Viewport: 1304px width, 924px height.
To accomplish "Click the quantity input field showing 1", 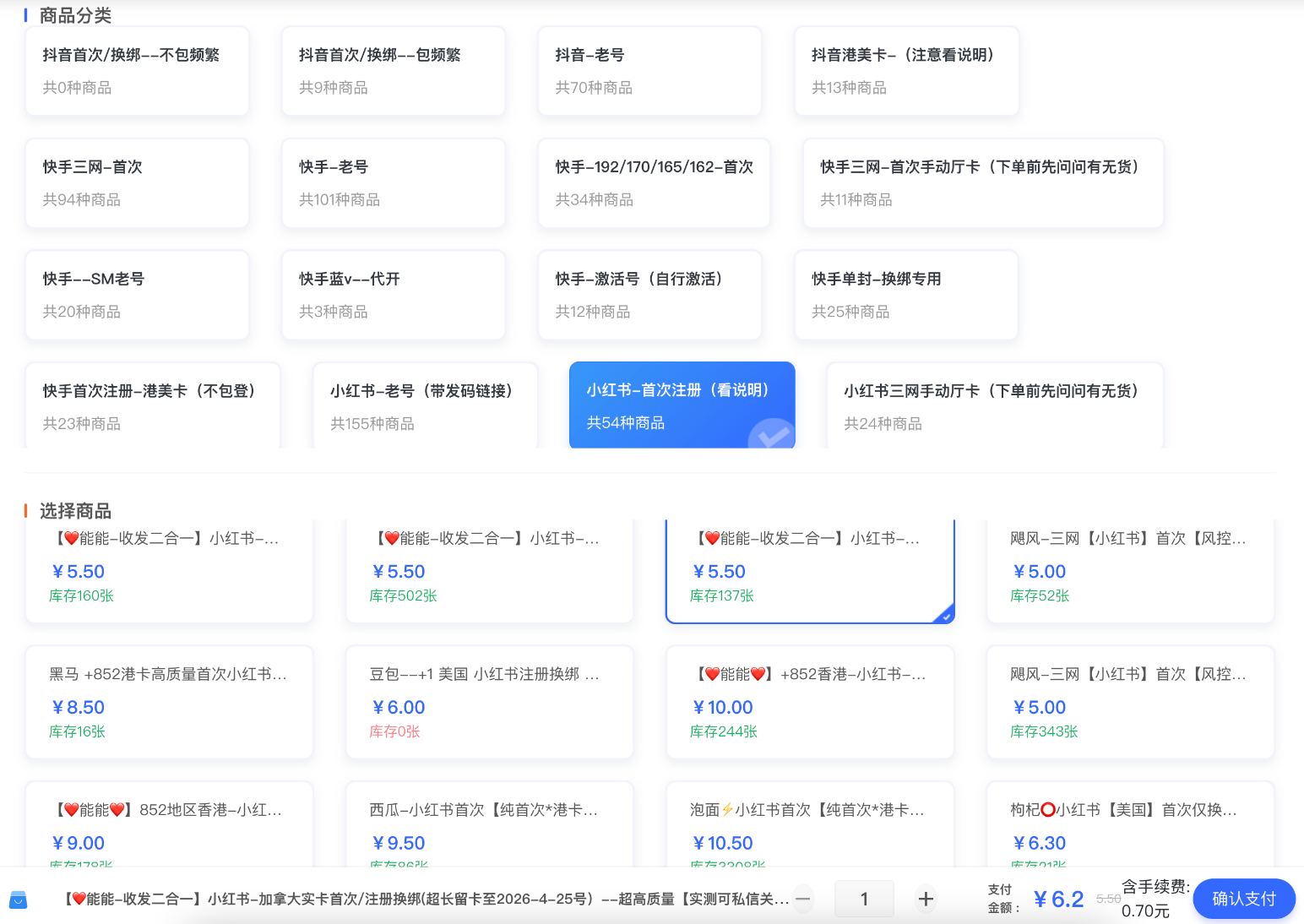I will pyautogui.click(x=864, y=899).
